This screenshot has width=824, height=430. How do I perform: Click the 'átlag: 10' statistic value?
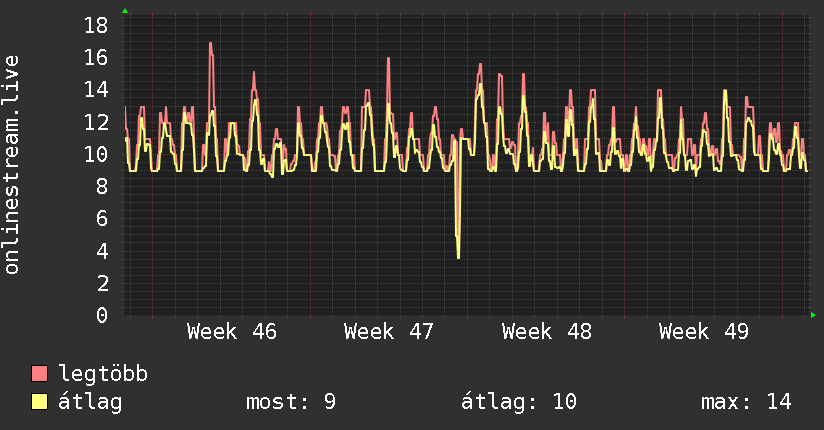(x=519, y=402)
